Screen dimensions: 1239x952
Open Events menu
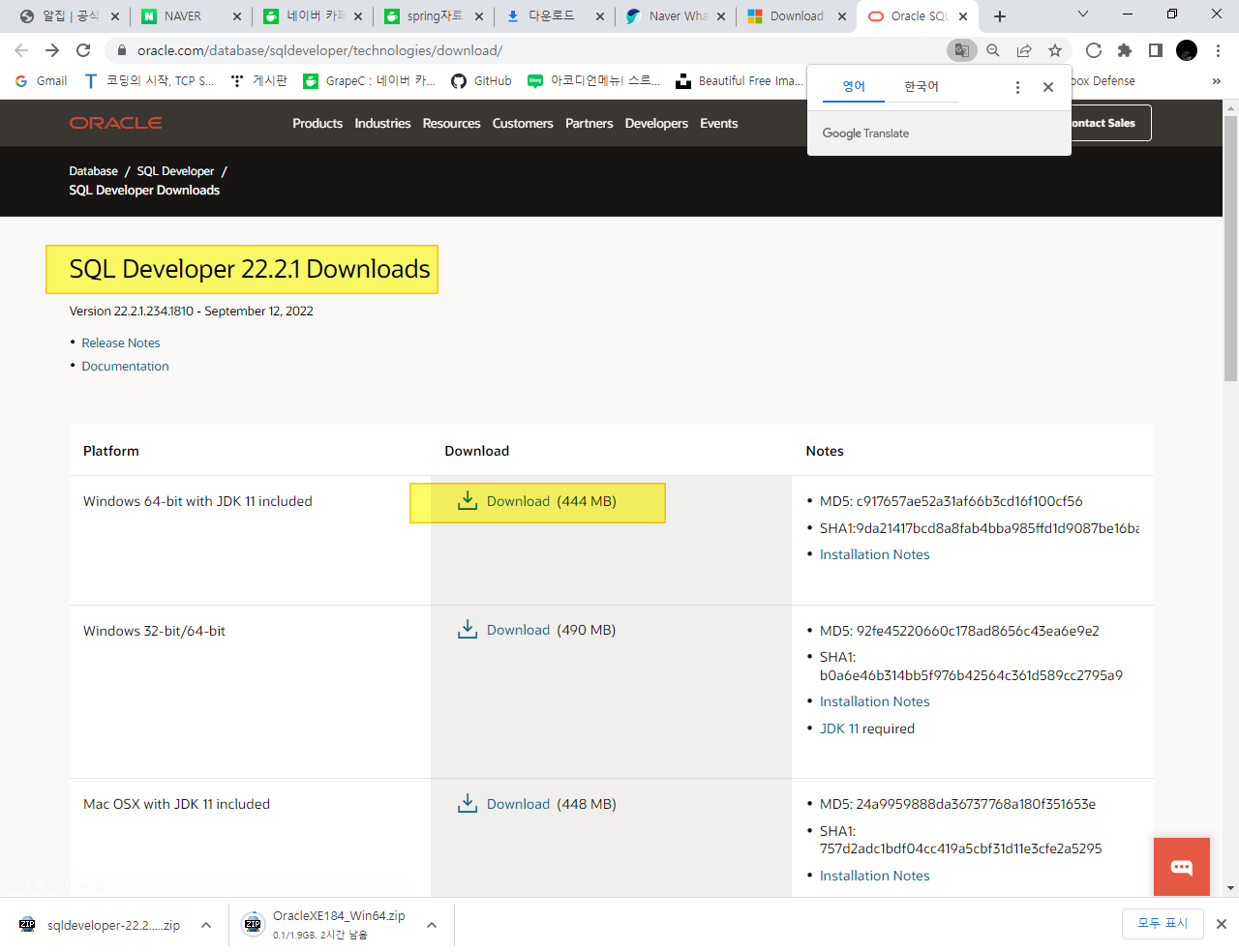click(719, 123)
